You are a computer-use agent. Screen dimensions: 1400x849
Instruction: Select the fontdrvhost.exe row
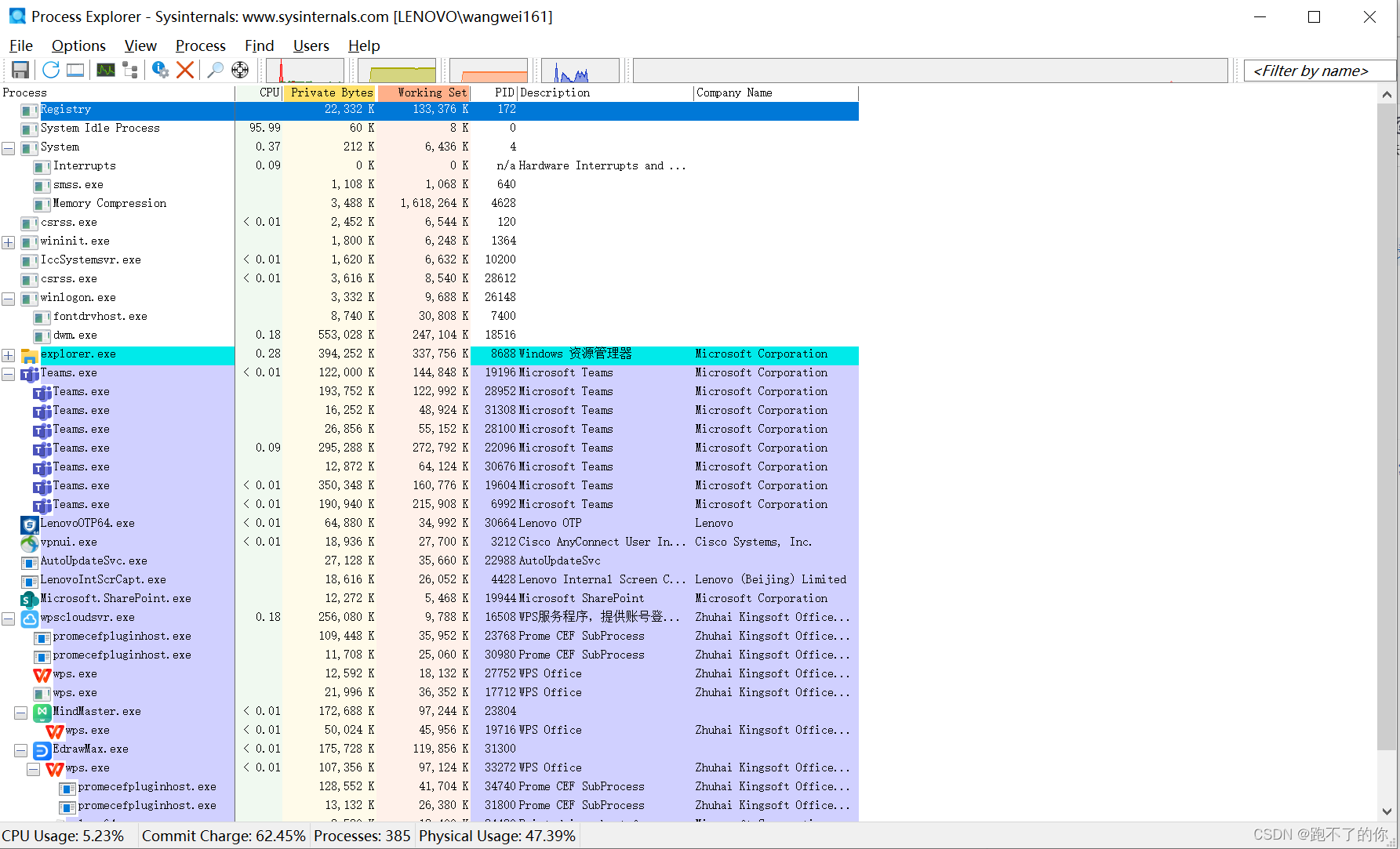pyautogui.click(x=429, y=317)
